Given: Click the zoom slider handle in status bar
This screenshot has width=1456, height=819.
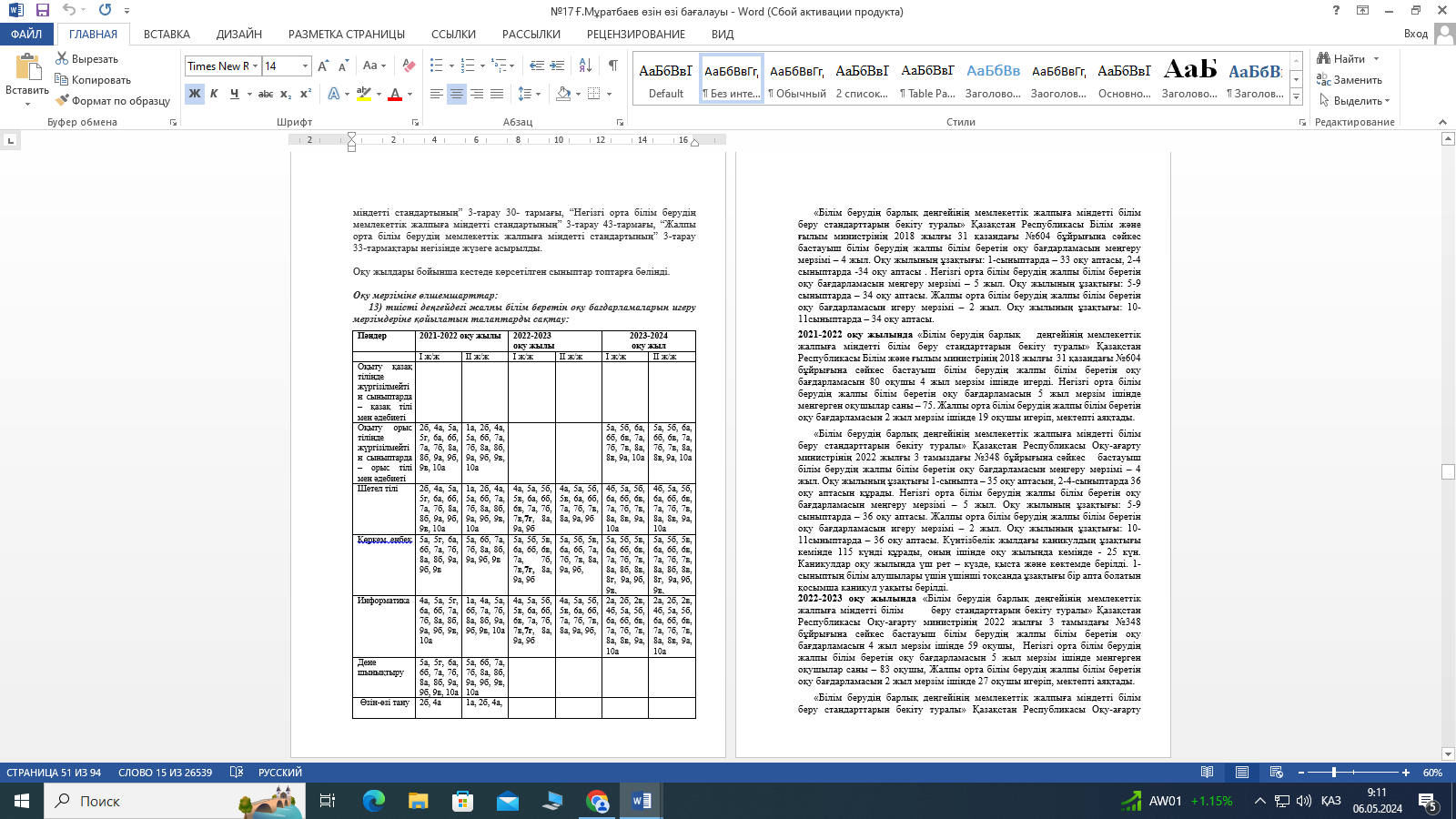Looking at the screenshot, I should click(x=1334, y=773).
